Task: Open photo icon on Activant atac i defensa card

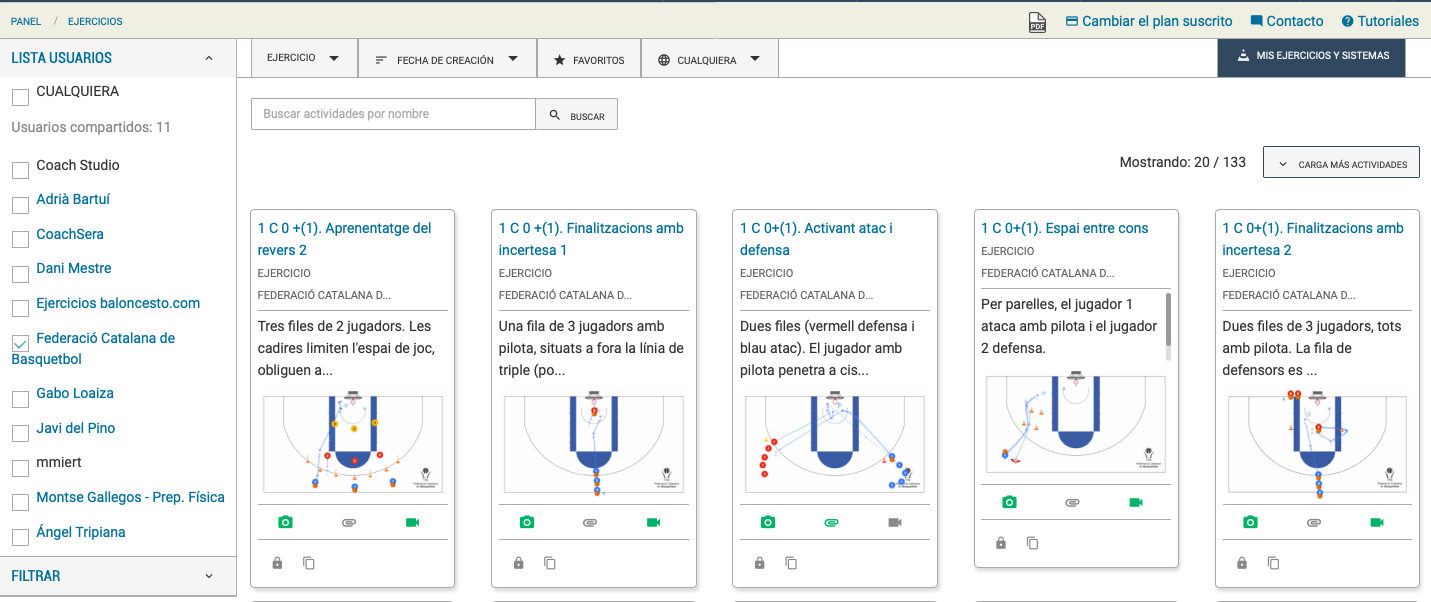Action: click(768, 522)
